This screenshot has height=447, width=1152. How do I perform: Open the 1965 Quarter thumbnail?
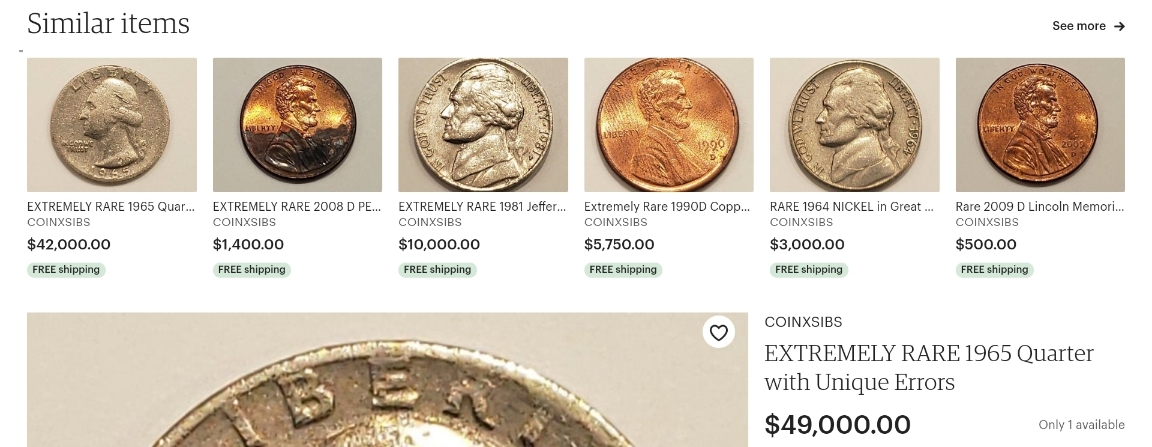pyautogui.click(x=112, y=125)
